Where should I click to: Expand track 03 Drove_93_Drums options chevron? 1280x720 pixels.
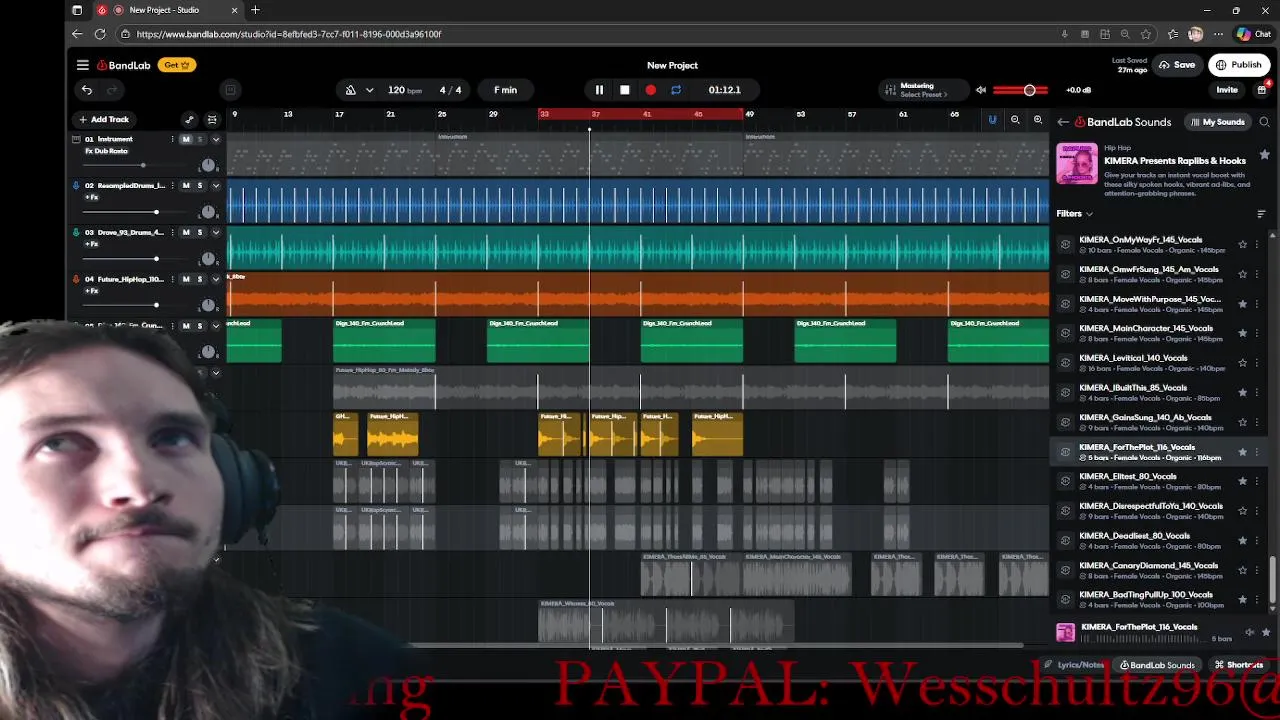(x=215, y=232)
